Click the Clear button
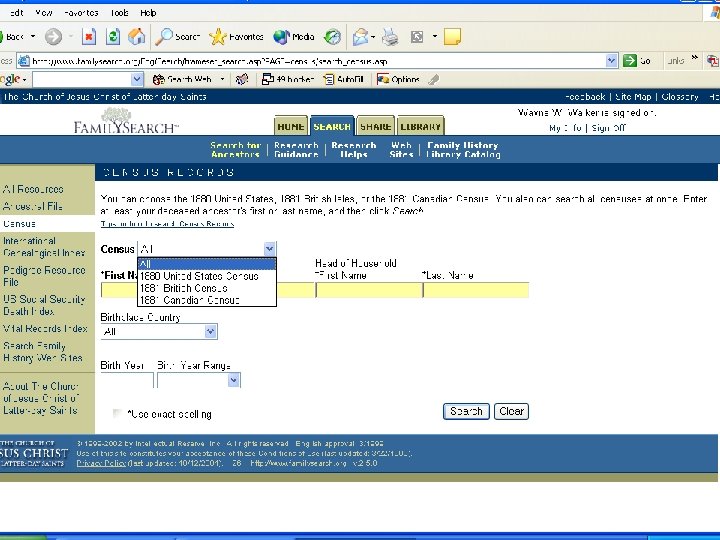This screenshot has width=720, height=540. click(511, 411)
